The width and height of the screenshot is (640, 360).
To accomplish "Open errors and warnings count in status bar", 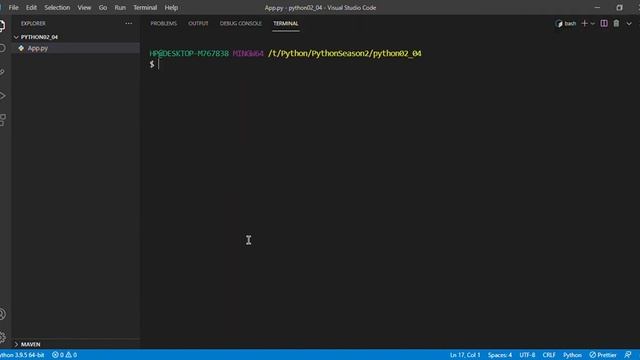I will [x=64, y=355].
